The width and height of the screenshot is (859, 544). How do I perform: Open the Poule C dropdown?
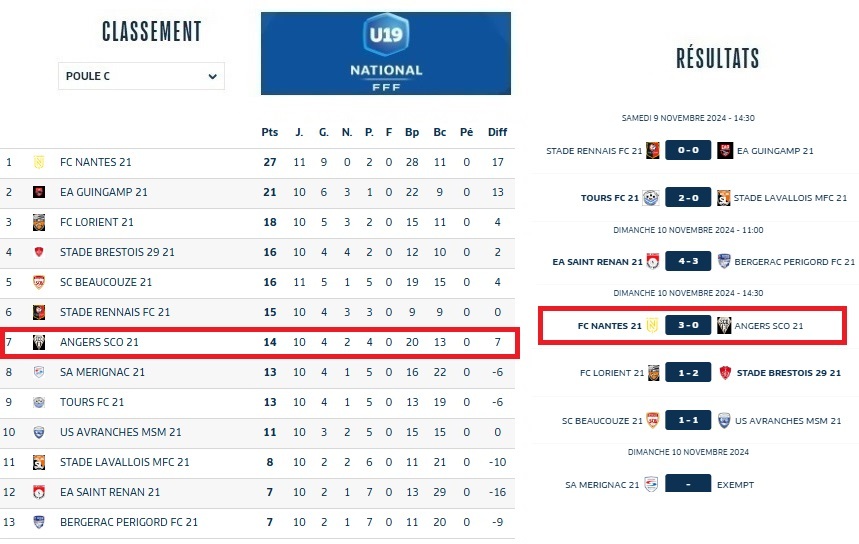pyautogui.click(x=141, y=76)
